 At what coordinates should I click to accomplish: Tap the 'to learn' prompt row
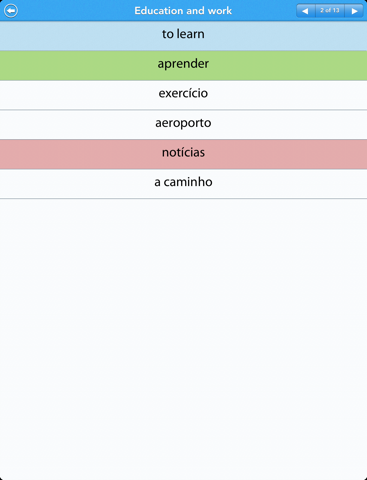click(x=183, y=36)
